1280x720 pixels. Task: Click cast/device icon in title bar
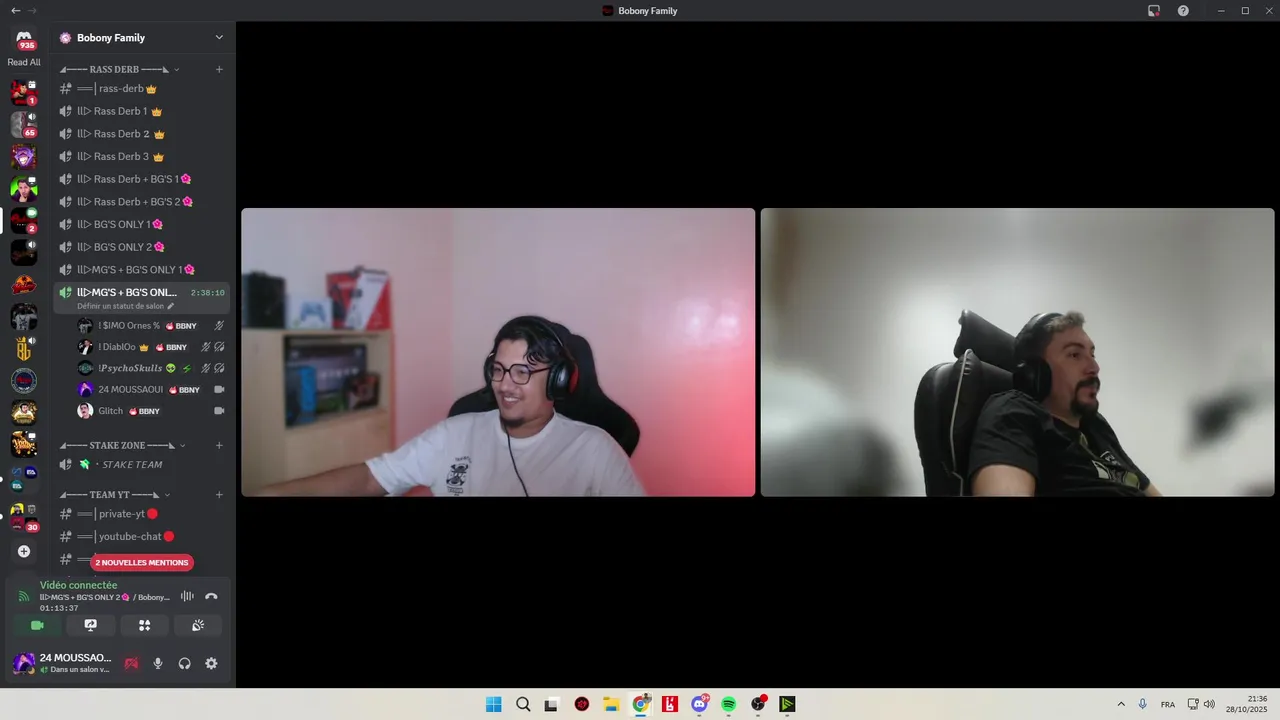pyautogui.click(x=1154, y=10)
